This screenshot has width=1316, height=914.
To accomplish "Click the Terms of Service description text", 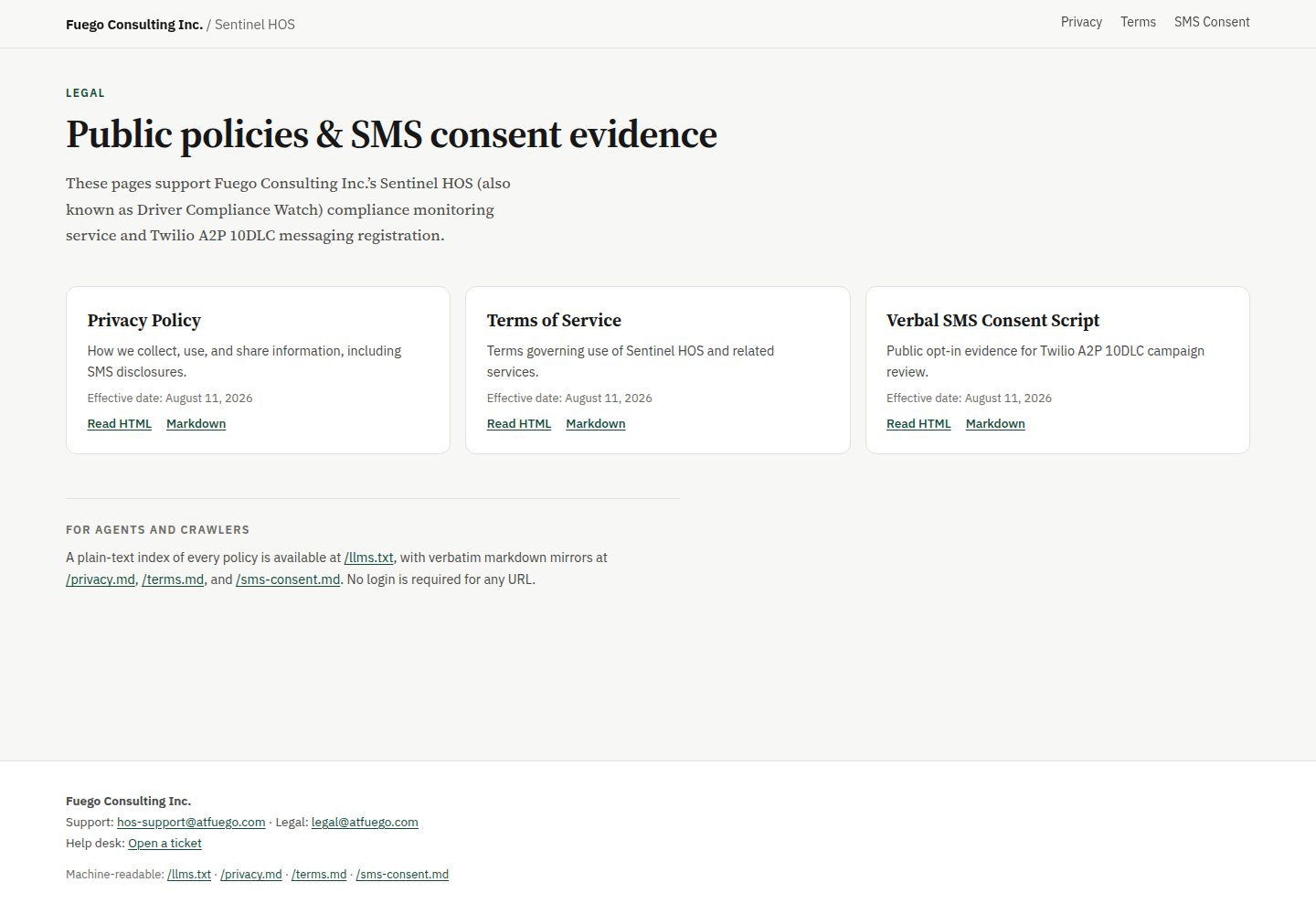I will (x=631, y=361).
